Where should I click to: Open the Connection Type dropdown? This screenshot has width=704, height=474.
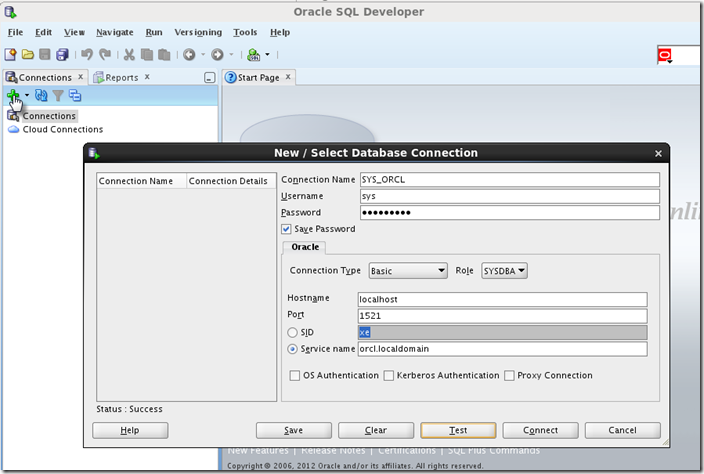tap(407, 271)
